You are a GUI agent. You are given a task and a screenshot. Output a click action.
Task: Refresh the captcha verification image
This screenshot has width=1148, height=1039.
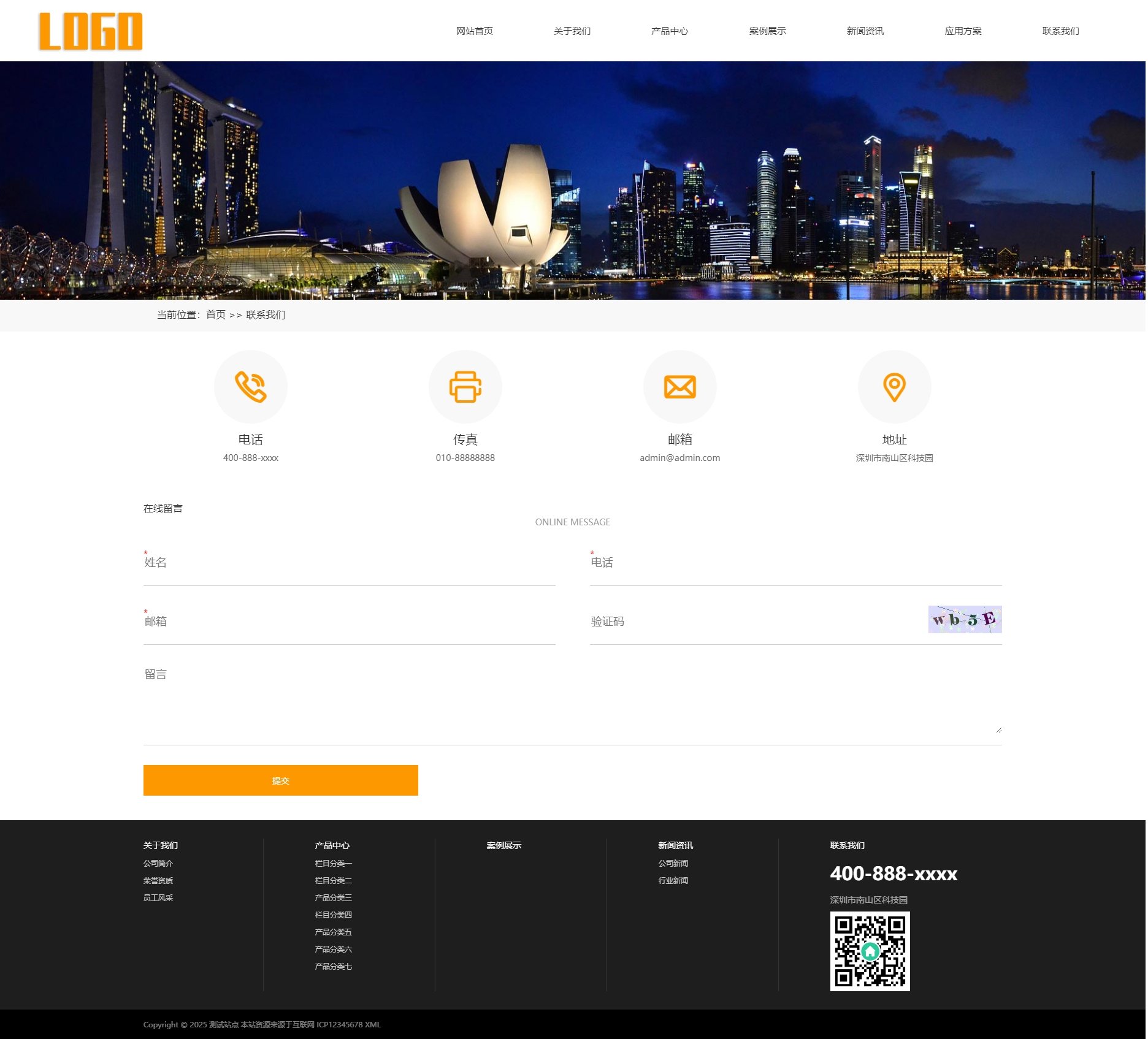pyautogui.click(x=964, y=619)
